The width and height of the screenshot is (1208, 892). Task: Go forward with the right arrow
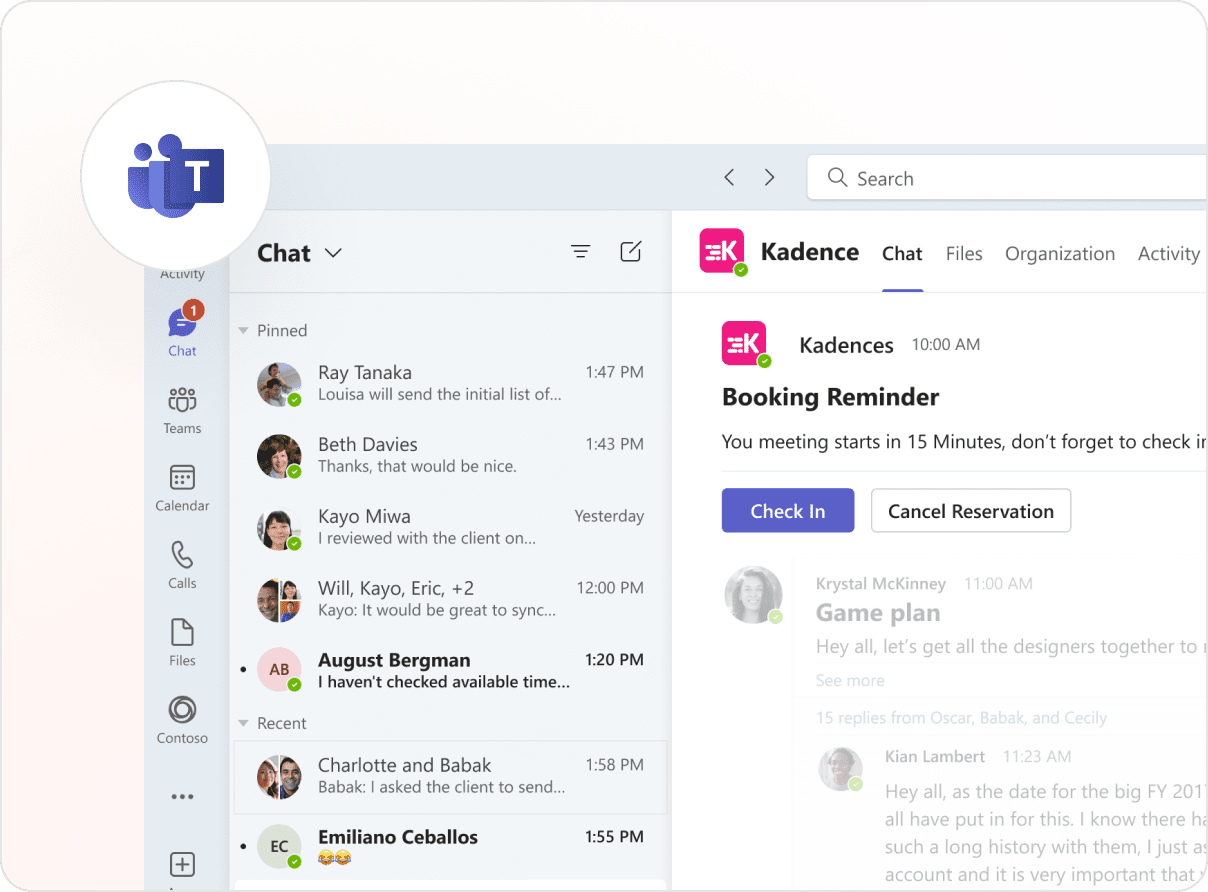(x=769, y=177)
